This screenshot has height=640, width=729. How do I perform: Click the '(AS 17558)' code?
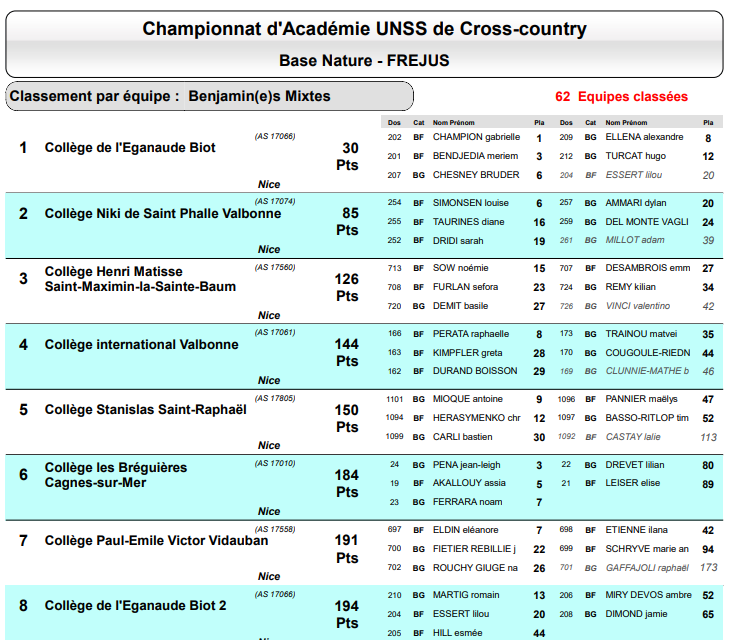(275, 529)
